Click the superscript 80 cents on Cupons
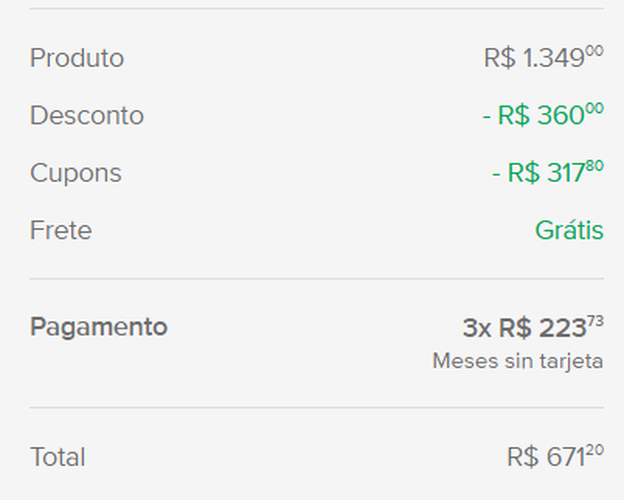Viewport: 624px width, 500px height. tap(595, 166)
